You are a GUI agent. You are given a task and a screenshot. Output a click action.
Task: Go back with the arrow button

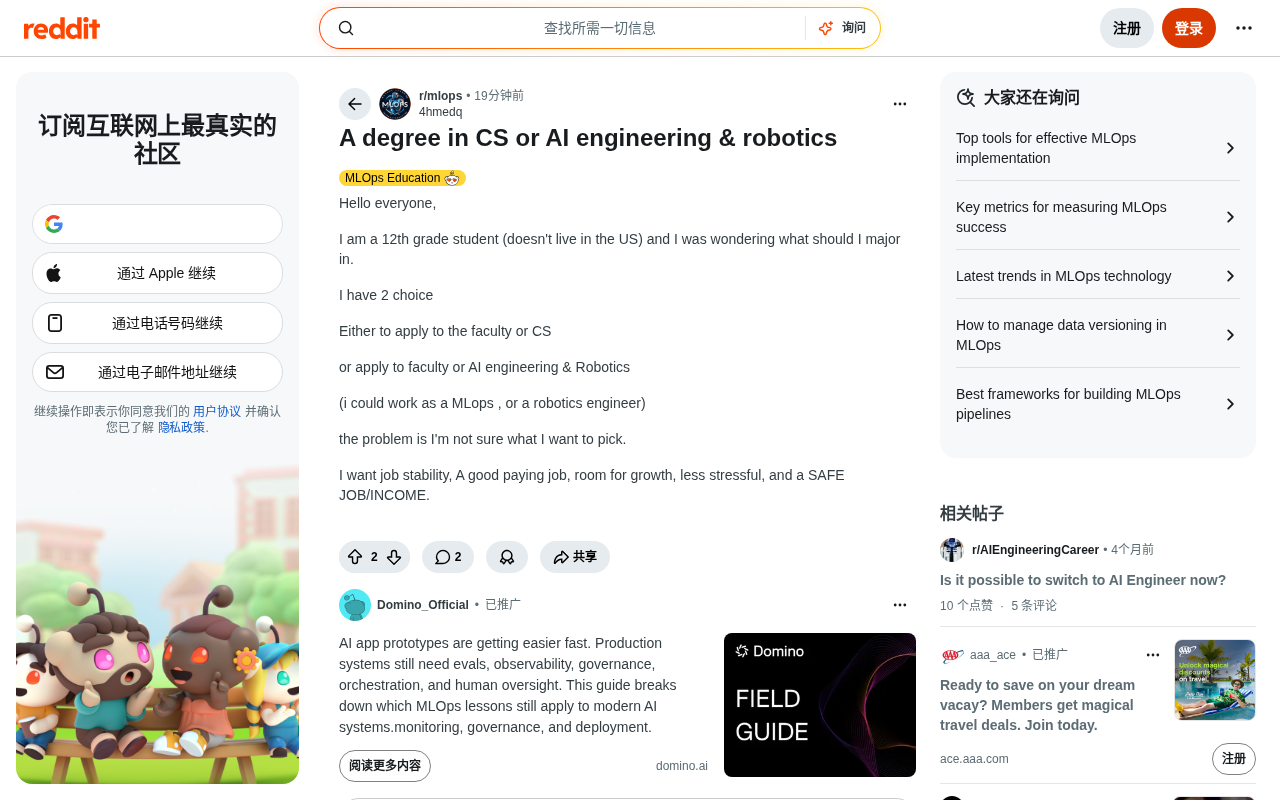click(x=355, y=104)
